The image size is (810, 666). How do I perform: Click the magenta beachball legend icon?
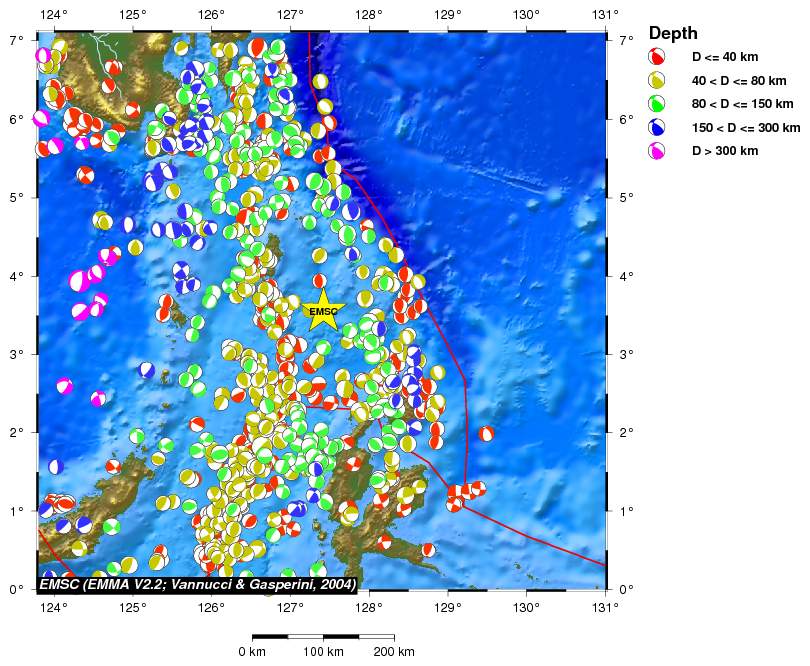[658, 151]
